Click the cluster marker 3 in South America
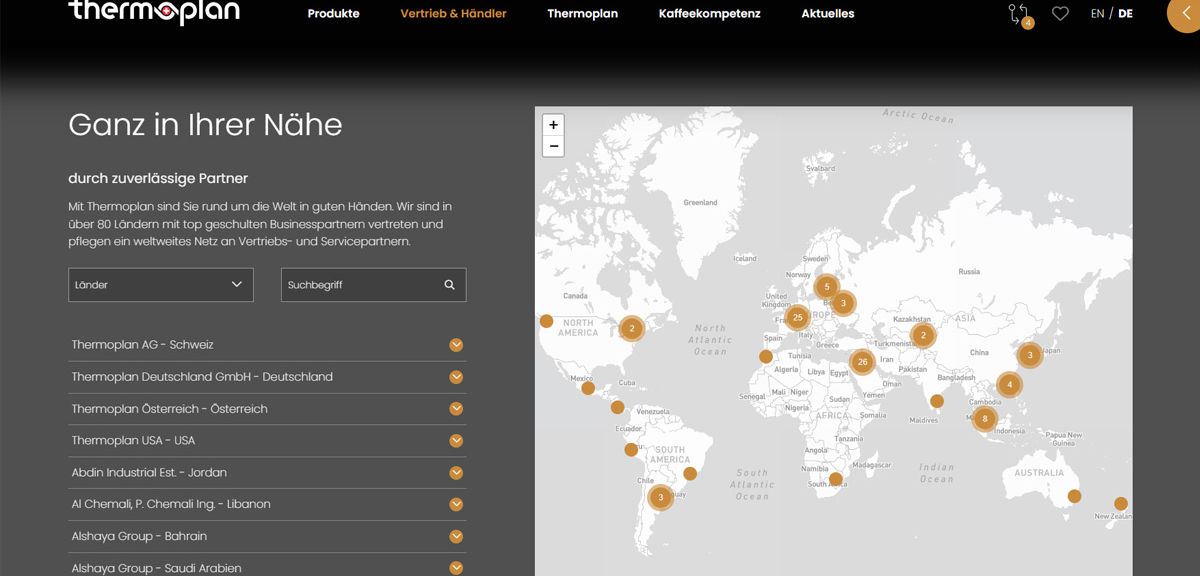This screenshot has height=576, width=1200. point(660,496)
